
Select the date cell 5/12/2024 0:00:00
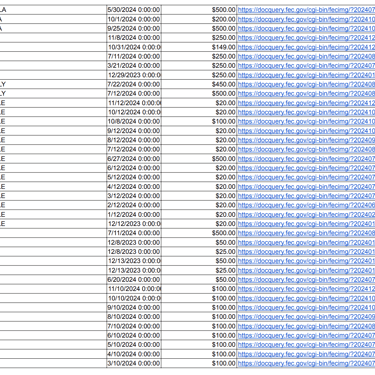click(134, 177)
